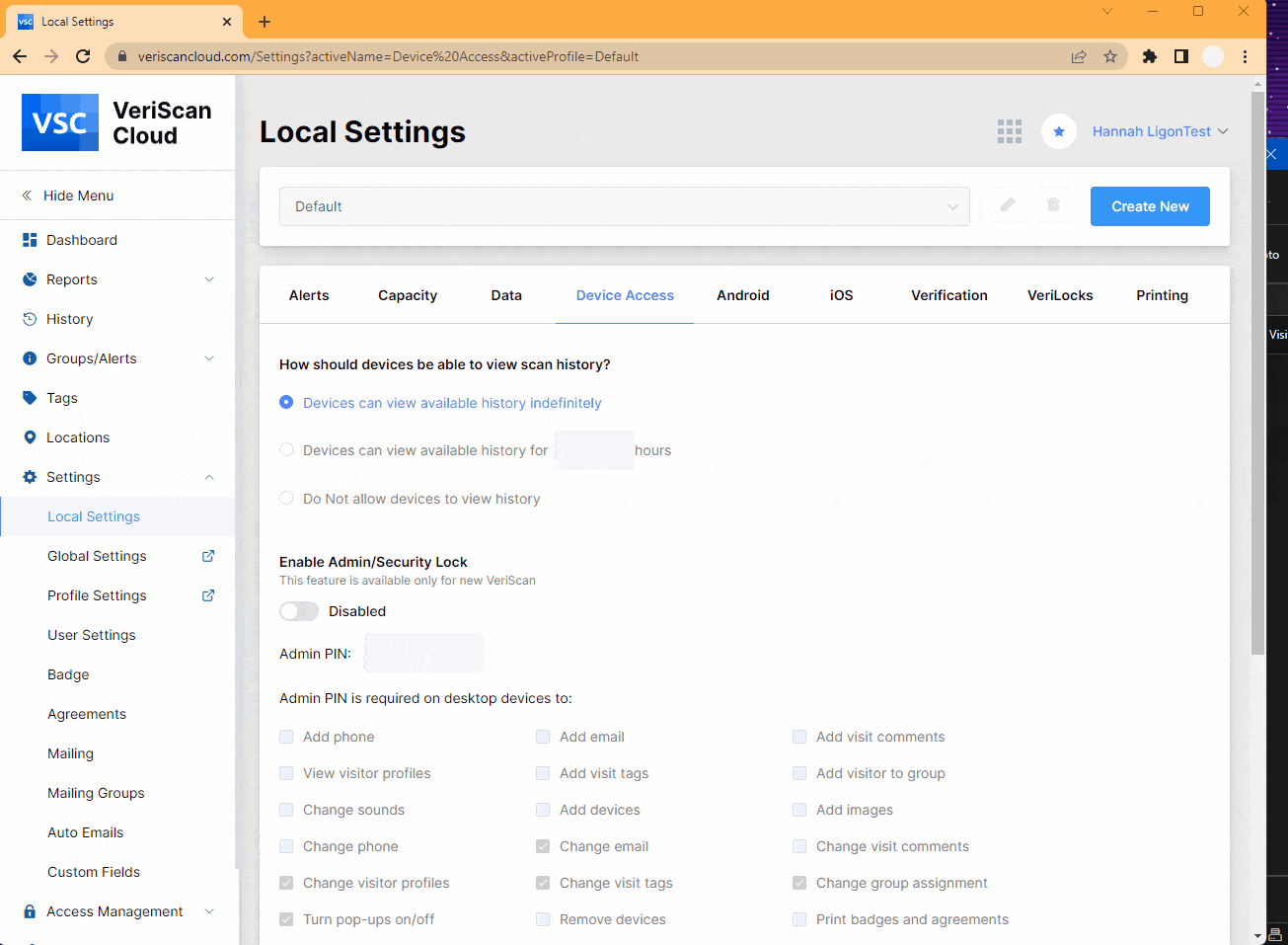Open the VeriLocks tab
The height and width of the screenshot is (945, 1288).
(x=1060, y=295)
